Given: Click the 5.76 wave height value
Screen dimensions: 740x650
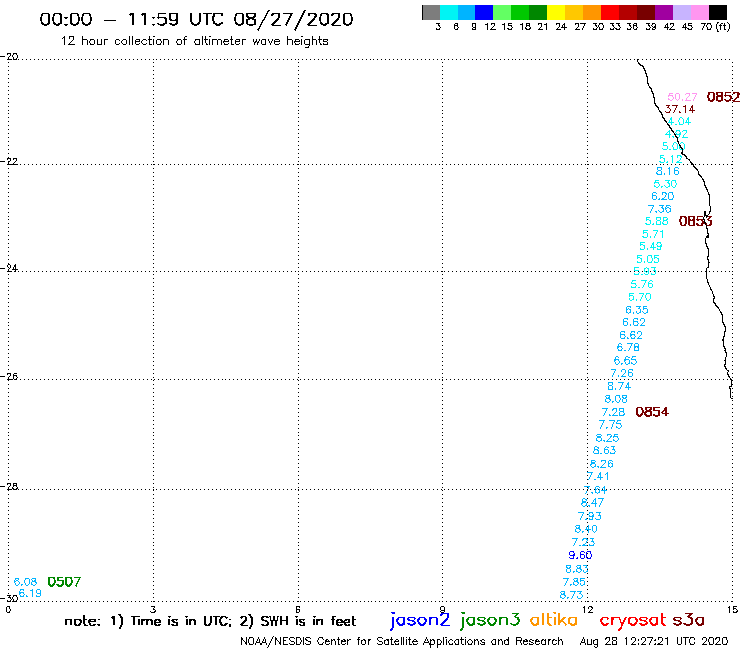Looking at the screenshot, I should pyautogui.click(x=642, y=284).
